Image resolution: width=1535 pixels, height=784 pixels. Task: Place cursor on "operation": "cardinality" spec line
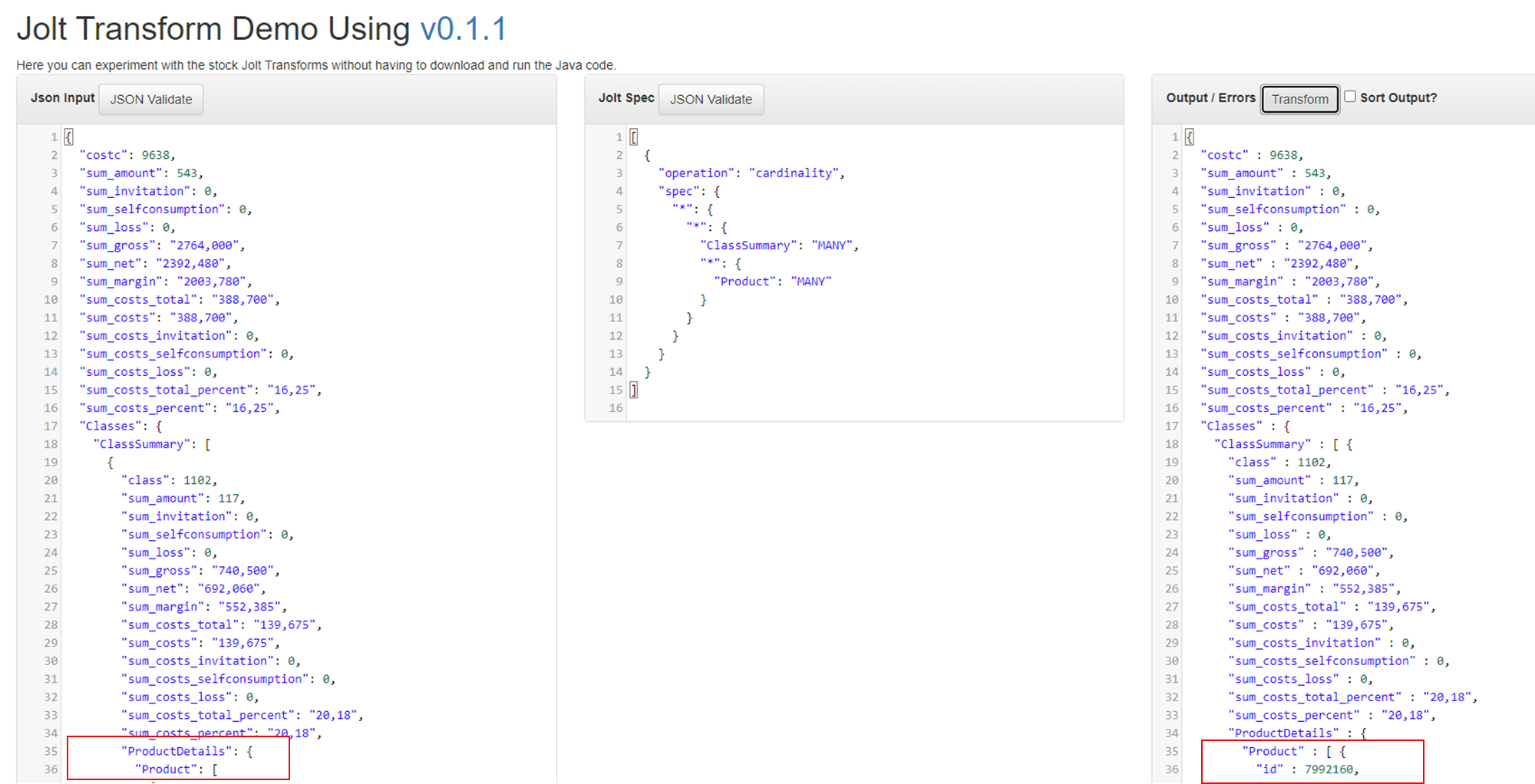point(751,173)
